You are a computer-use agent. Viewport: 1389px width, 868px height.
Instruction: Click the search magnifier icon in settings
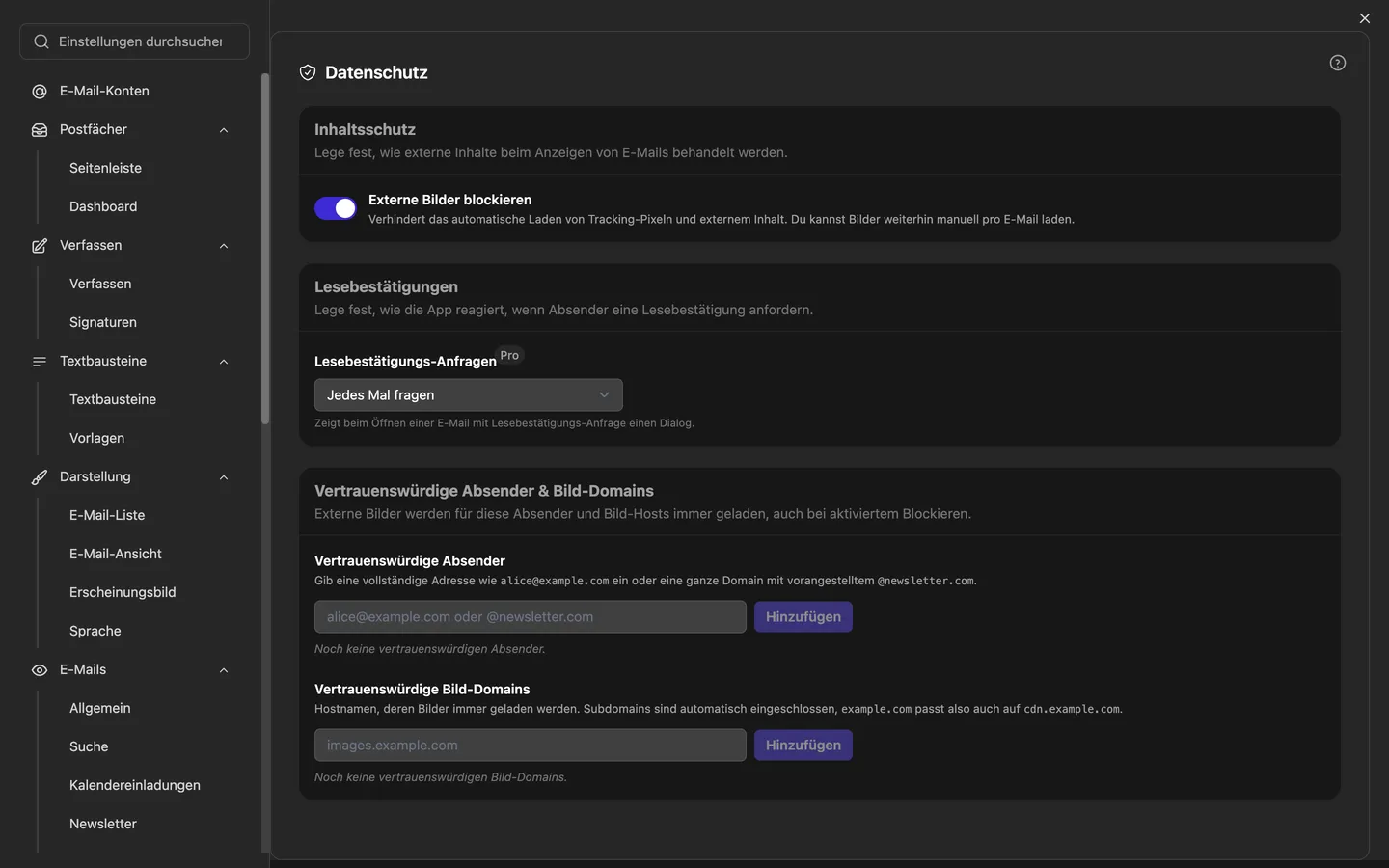tap(41, 41)
